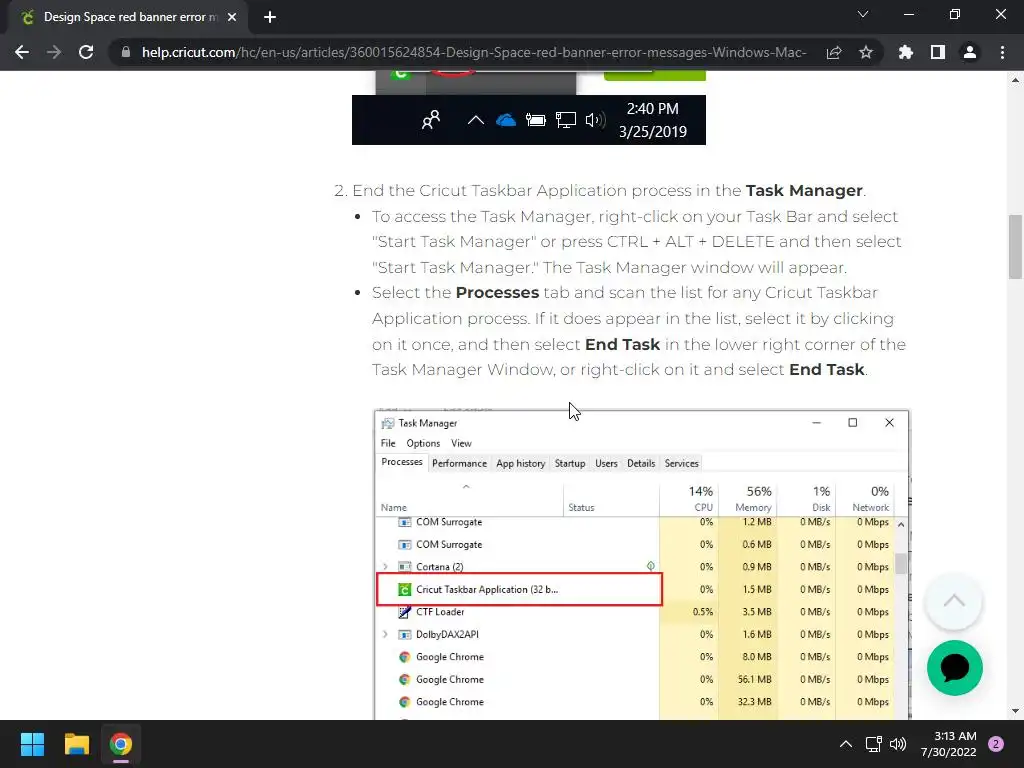This screenshot has height=768, width=1024.
Task: Click the "56% Memory" column header in the image
Action: tap(748, 499)
